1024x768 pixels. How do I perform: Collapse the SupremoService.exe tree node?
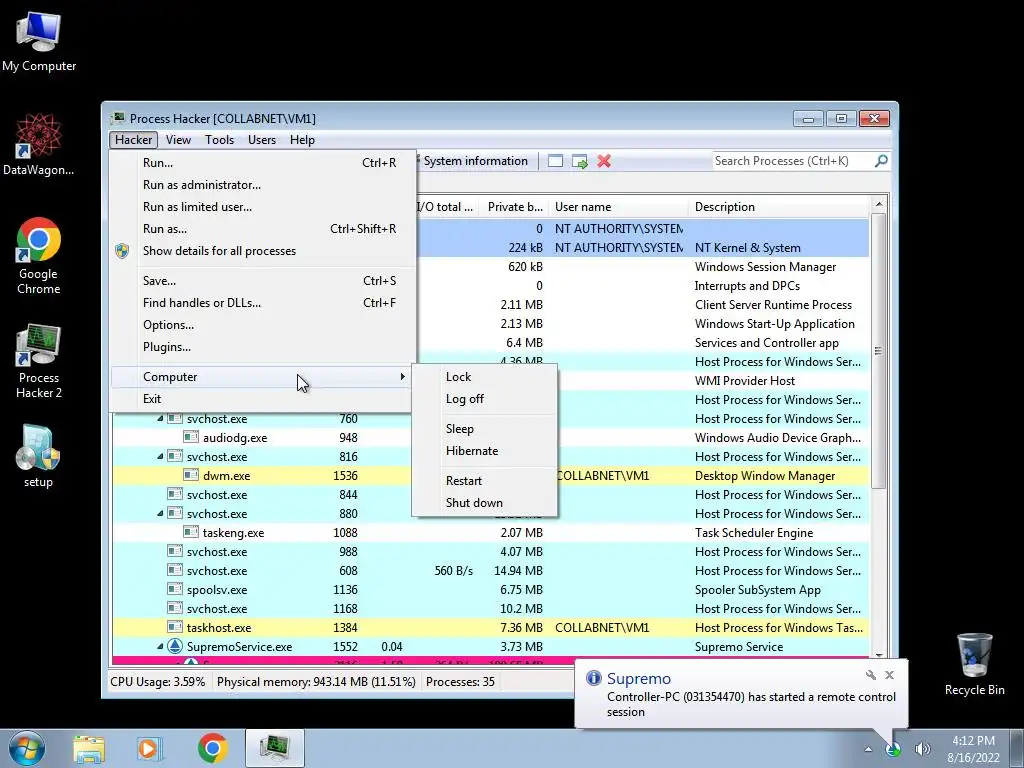[160, 647]
